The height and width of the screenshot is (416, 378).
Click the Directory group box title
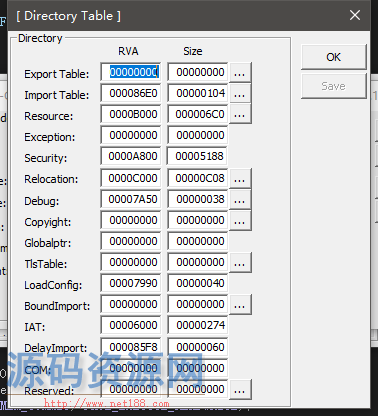(x=40, y=38)
